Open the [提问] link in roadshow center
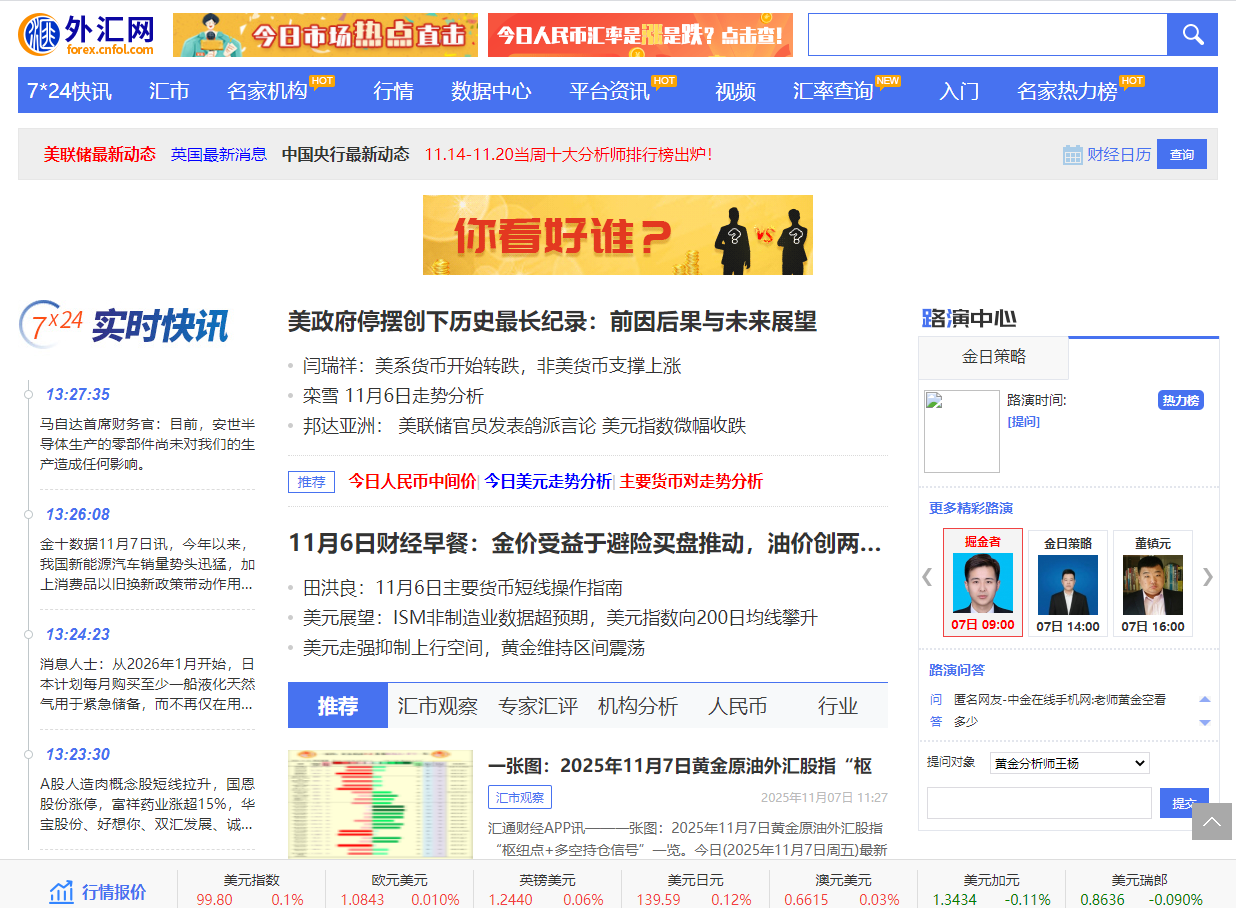1236x908 pixels. [x=1021, y=421]
